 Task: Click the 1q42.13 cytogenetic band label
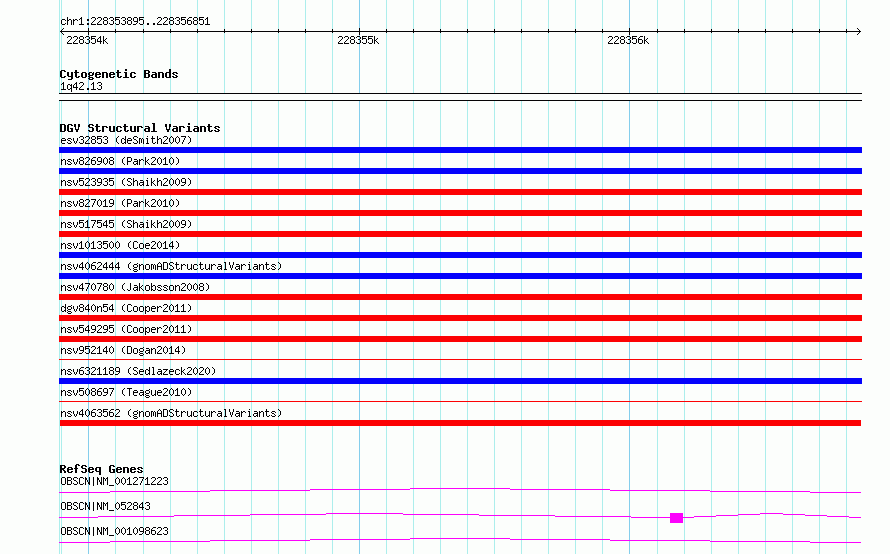click(x=81, y=86)
